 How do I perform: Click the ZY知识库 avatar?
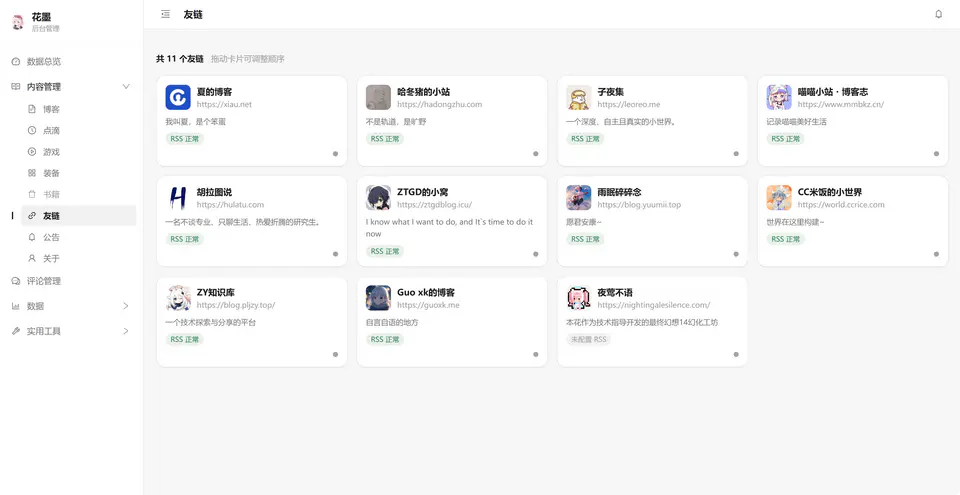[178, 298]
